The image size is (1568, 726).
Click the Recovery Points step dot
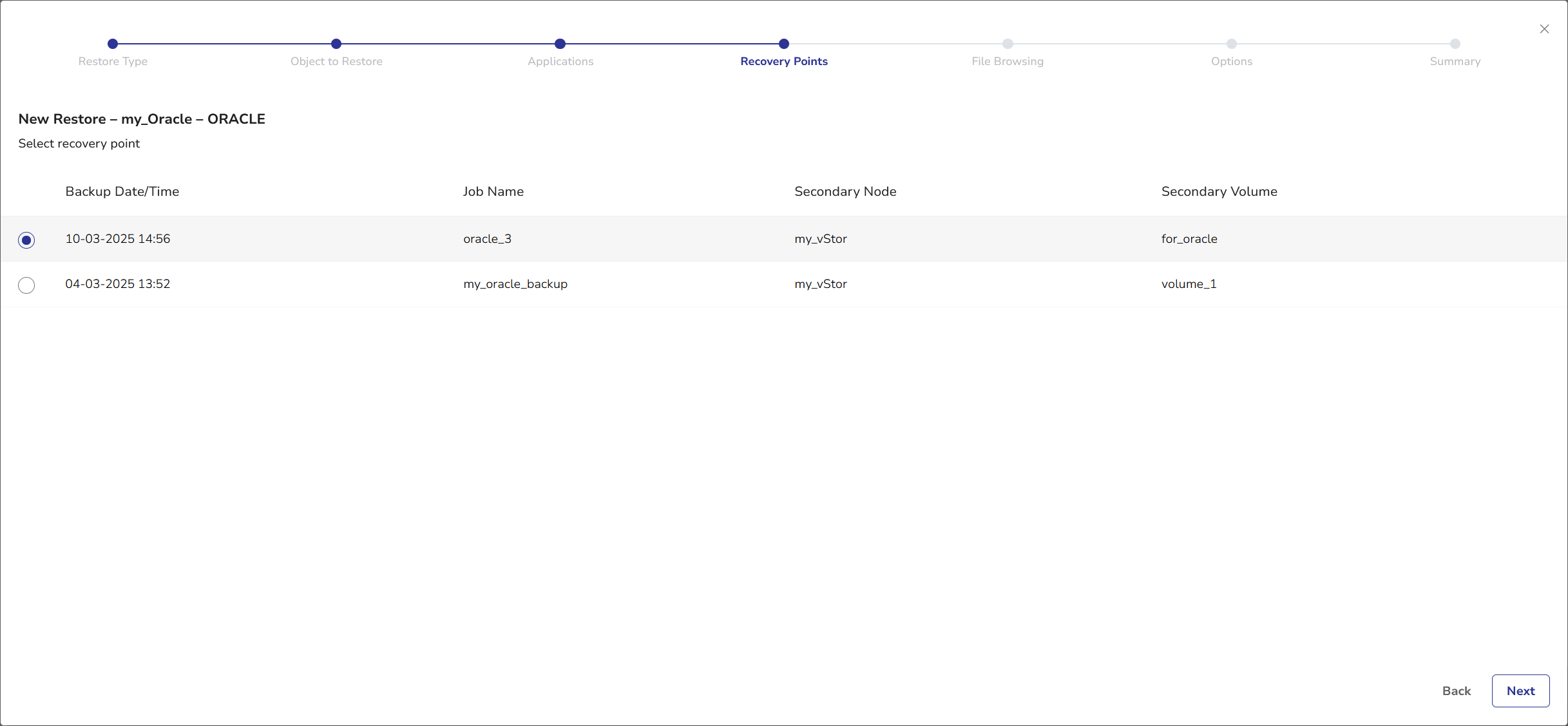tap(783, 44)
